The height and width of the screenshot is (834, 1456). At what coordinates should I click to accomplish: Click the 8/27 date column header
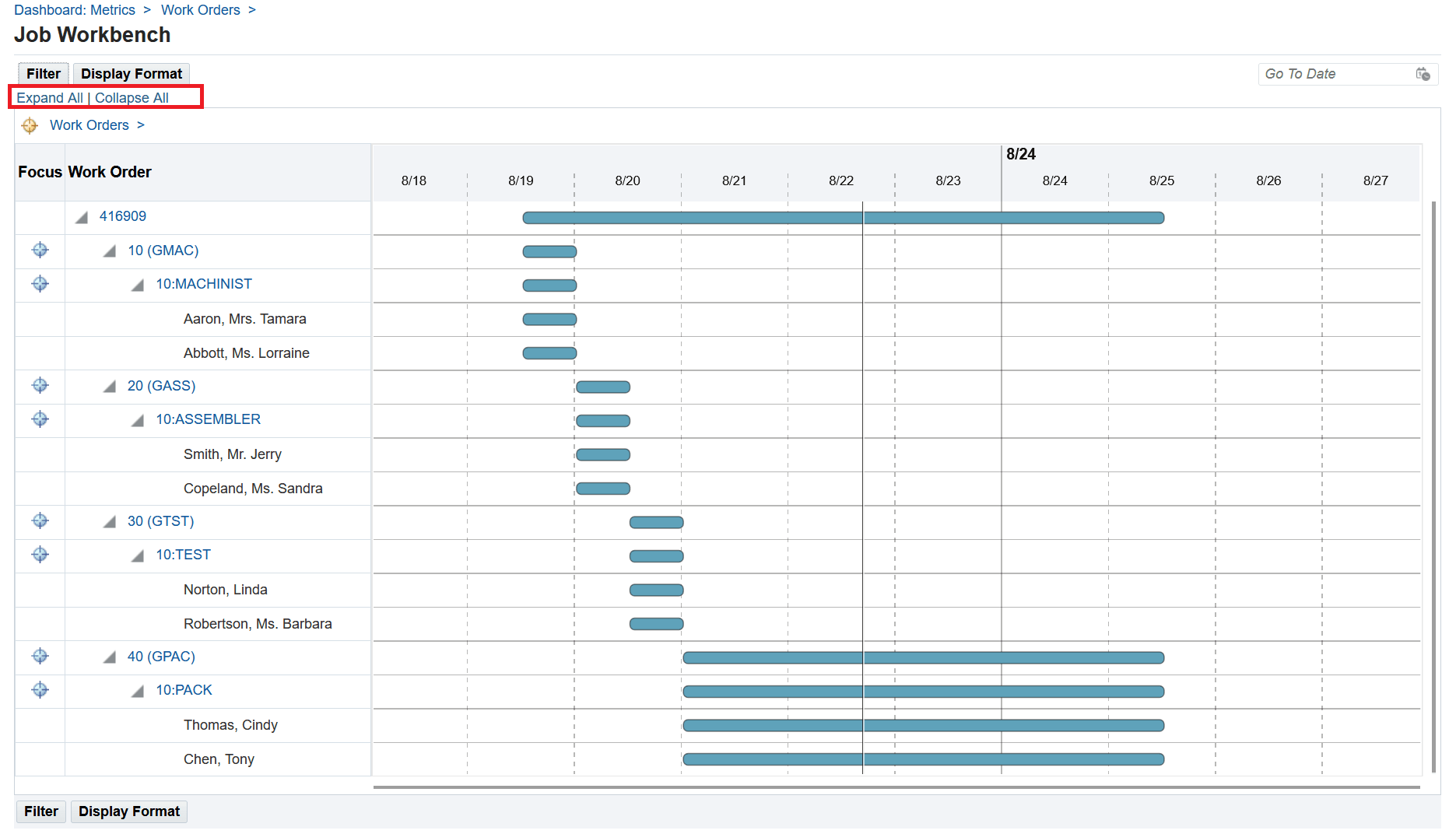click(x=1376, y=180)
